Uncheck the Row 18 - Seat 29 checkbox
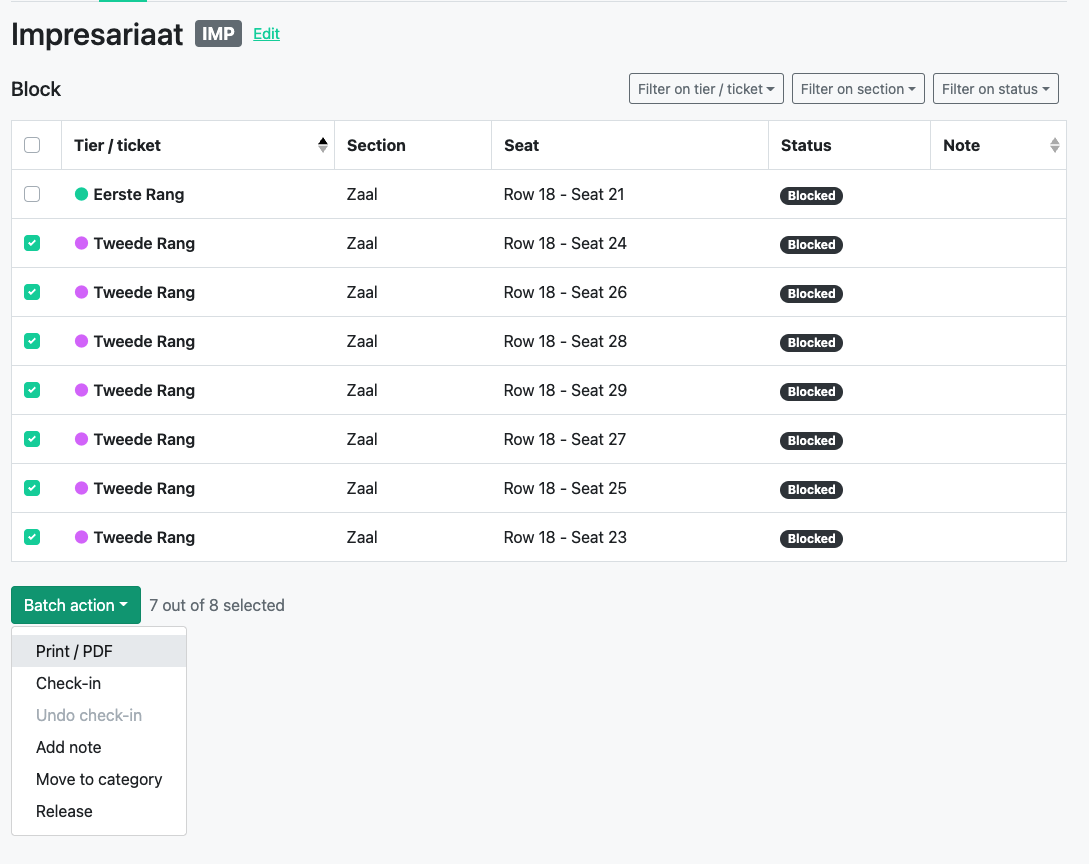Screen dimensions: 1089x864 coord(32,390)
